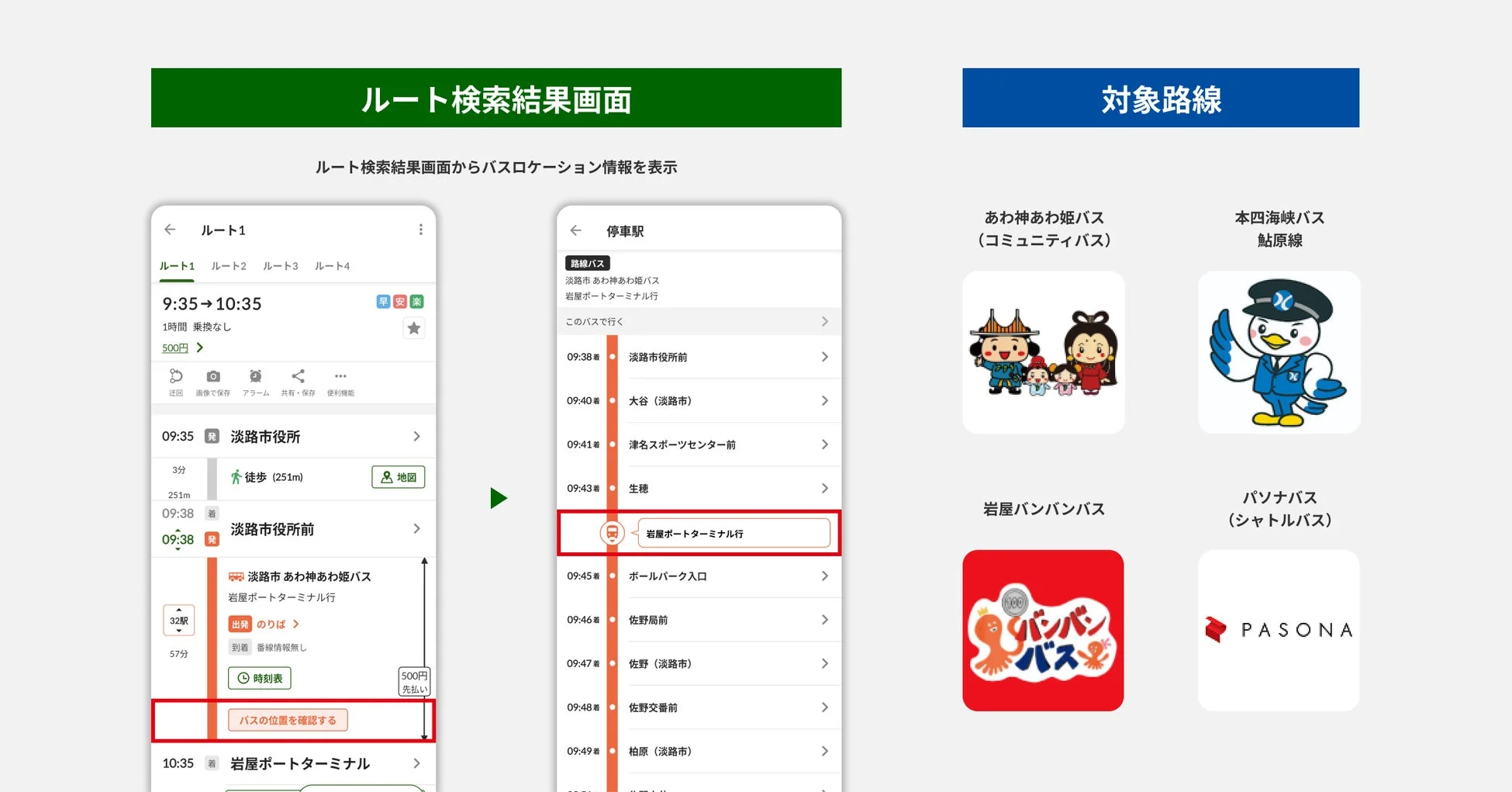Switch to the ルート2 tab
This screenshot has height=792, width=1512.
pyautogui.click(x=229, y=266)
